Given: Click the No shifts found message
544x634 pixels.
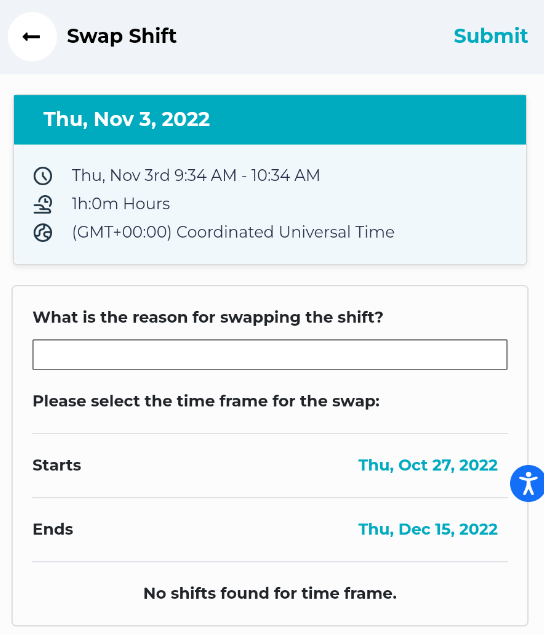Looking at the screenshot, I should click(x=270, y=593).
